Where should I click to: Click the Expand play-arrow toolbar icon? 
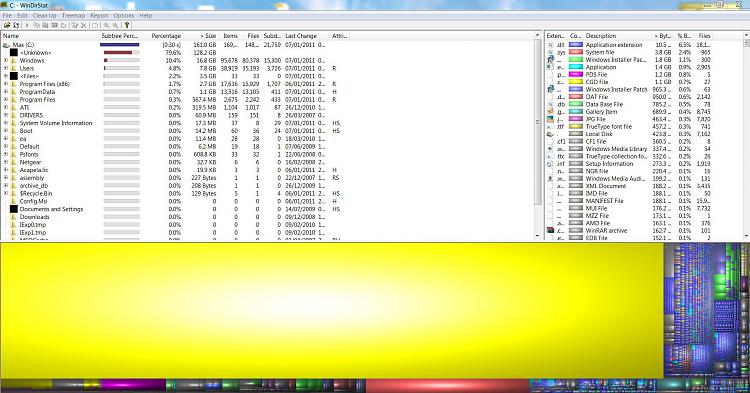pyautogui.click(x=27, y=25)
